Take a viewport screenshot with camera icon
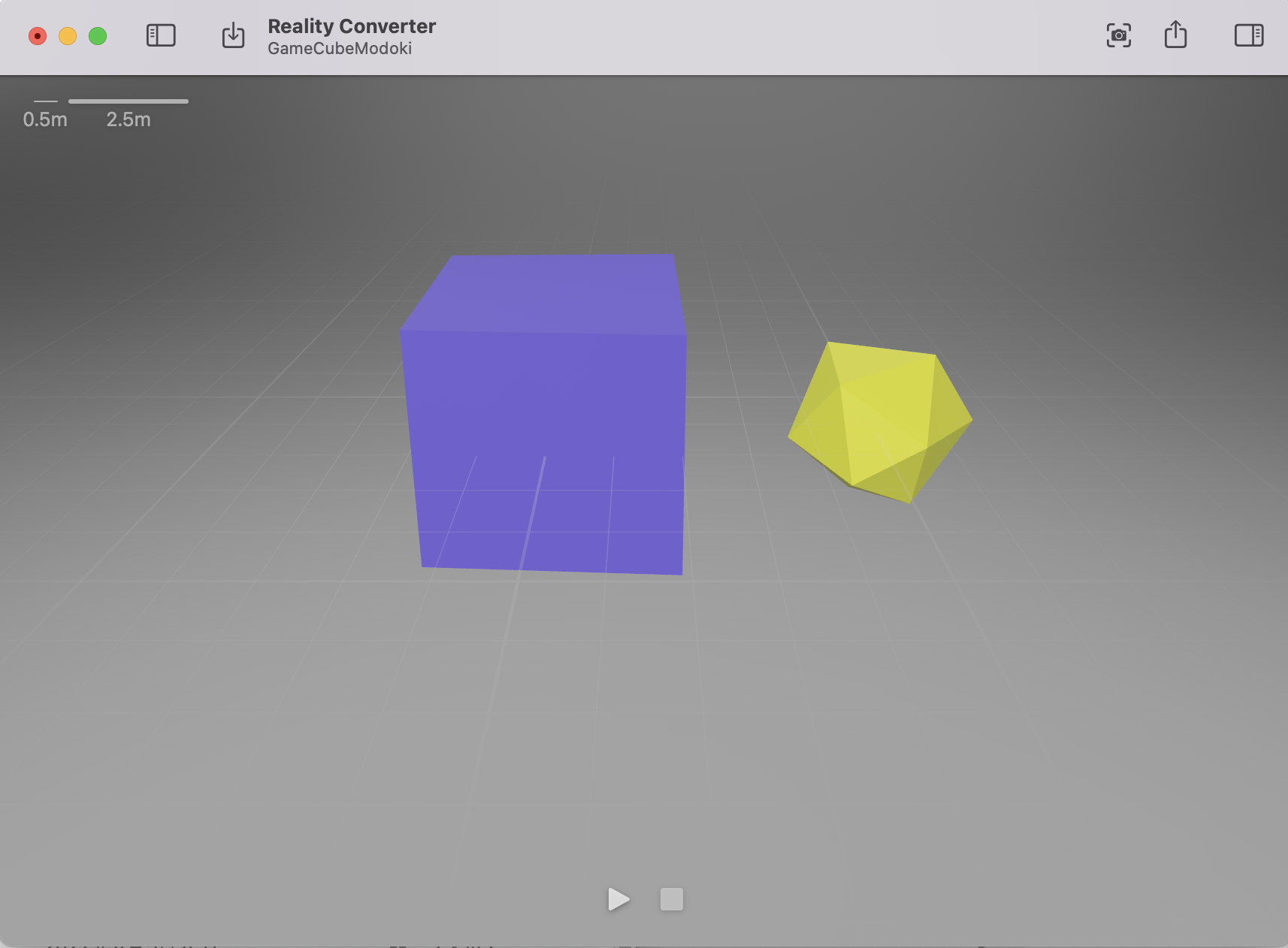The width and height of the screenshot is (1288, 948). coord(1119,35)
